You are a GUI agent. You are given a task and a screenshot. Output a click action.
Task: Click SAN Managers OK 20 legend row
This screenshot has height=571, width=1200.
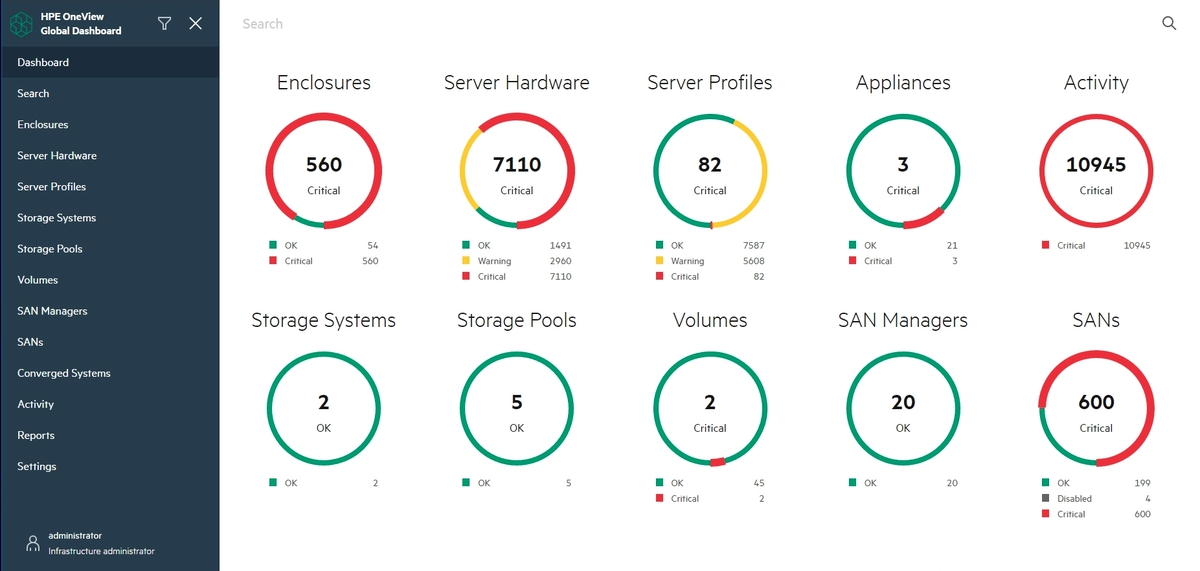(903, 483)
